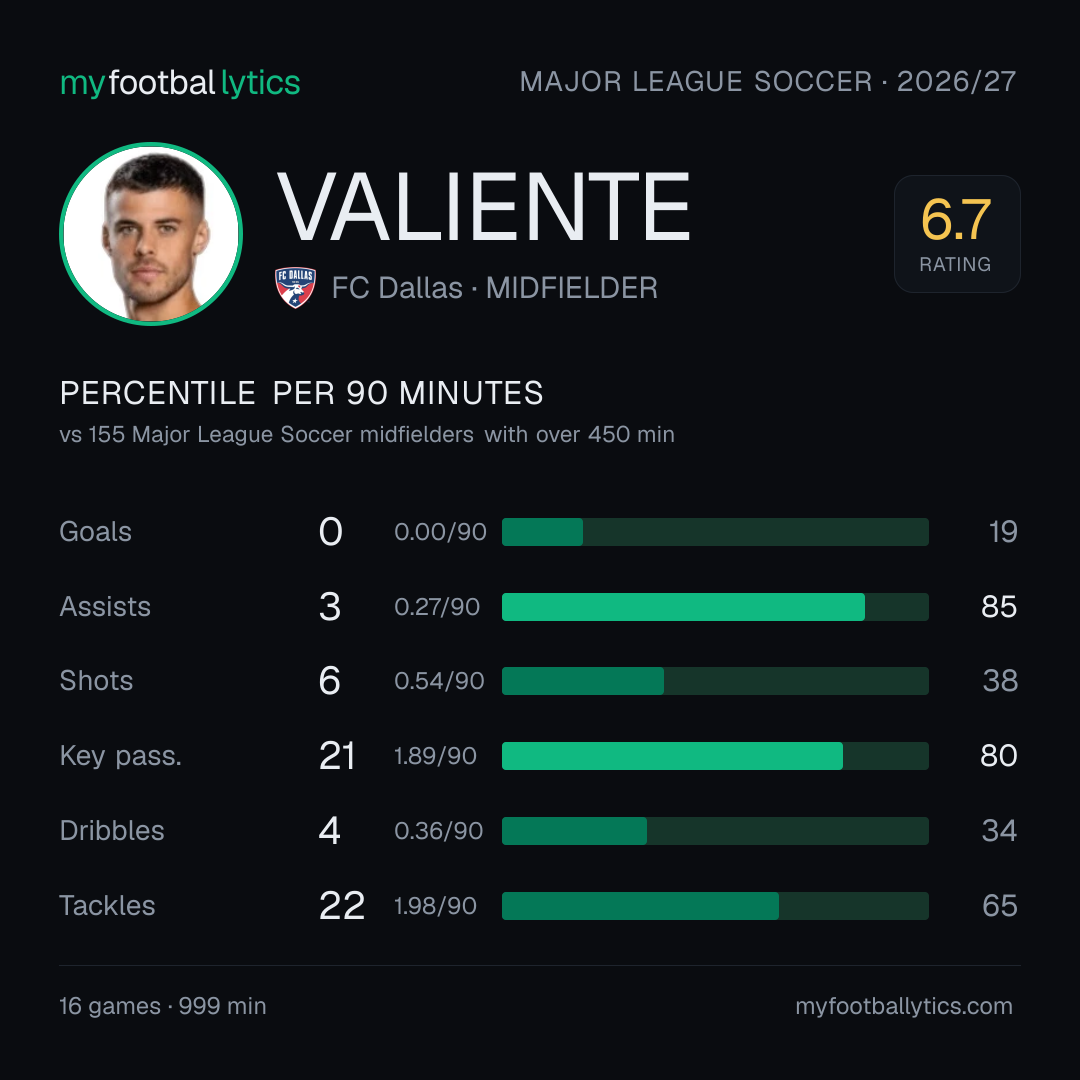The width and height of the screenshot is (1080, 1080).
Task: Click the Goals stat row label
Action: (x=96, y=532)
